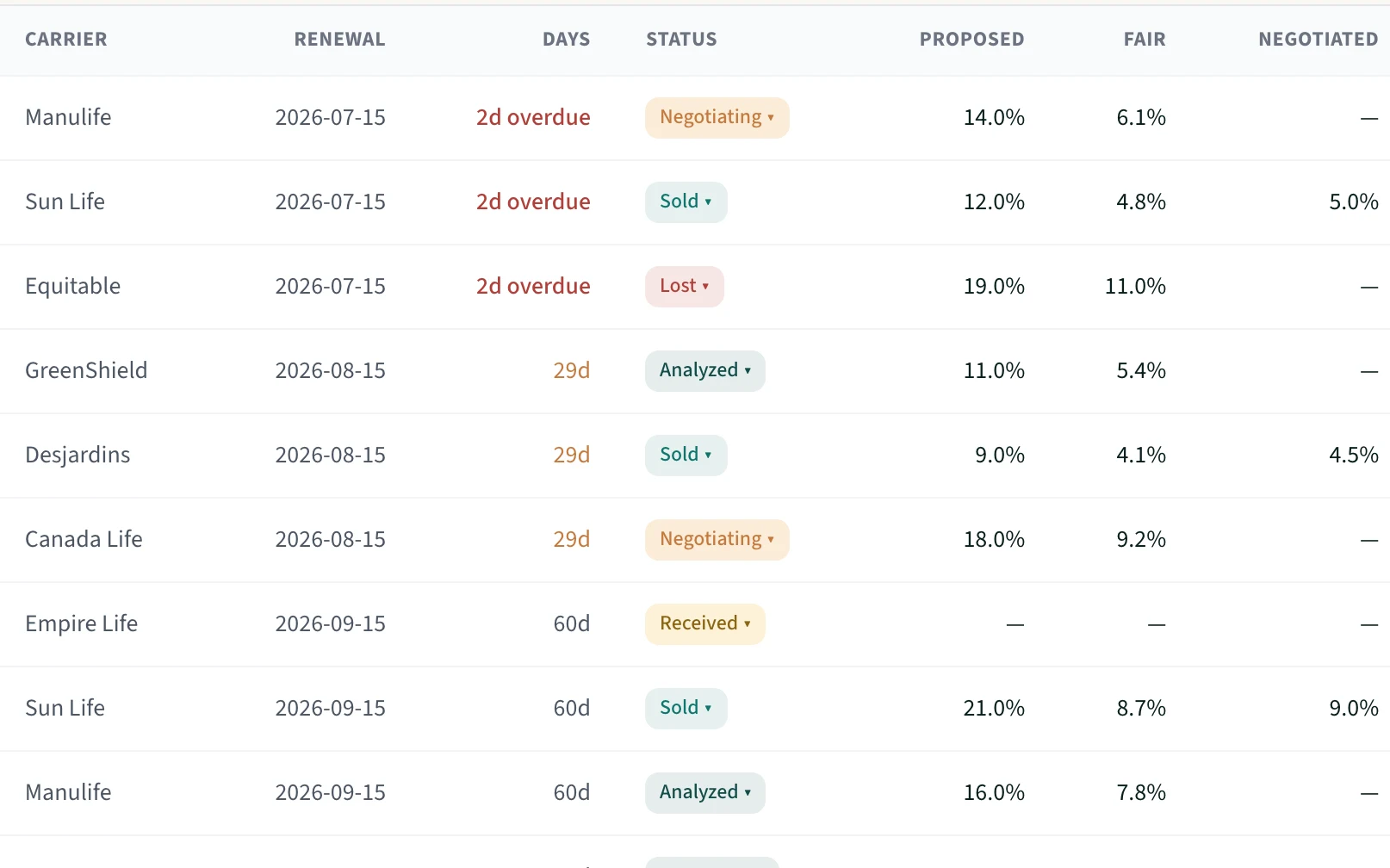Screen dimensions: 1390x868
Task: Click the 11.0% fair value for Equitable
Action: pyautogui.click(x=1135, y=287)
